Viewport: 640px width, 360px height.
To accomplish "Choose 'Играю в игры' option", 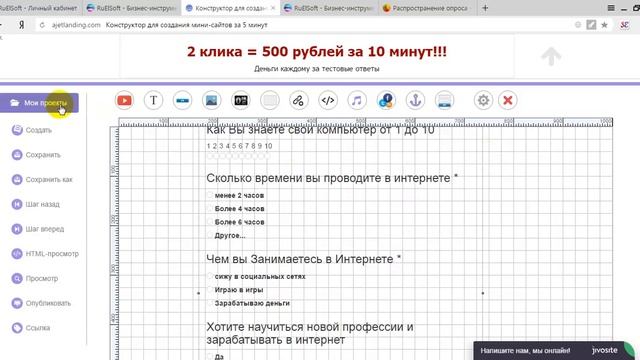I will pos(210,290).
